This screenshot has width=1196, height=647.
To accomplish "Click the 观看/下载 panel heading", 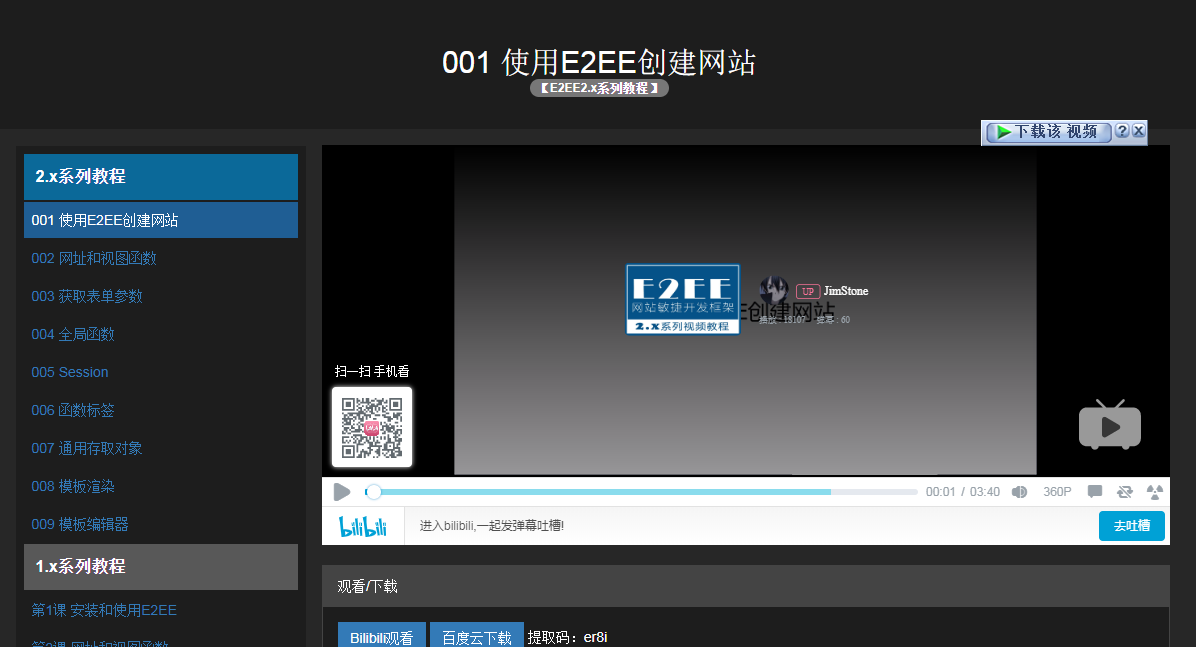I will coord(368,587).
